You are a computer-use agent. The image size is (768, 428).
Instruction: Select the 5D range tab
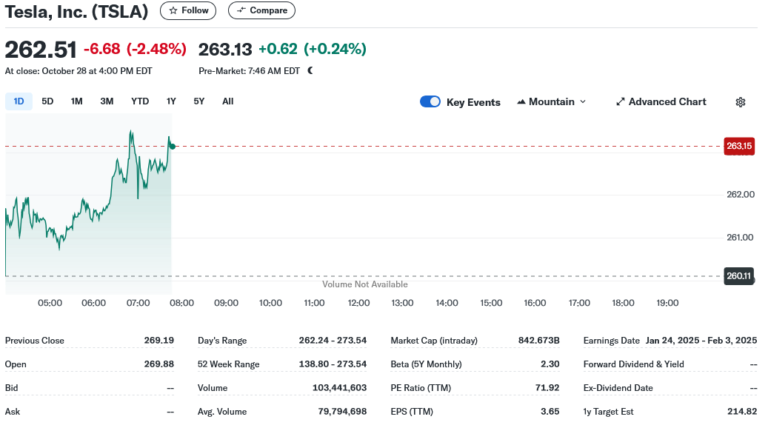point(48,101)
